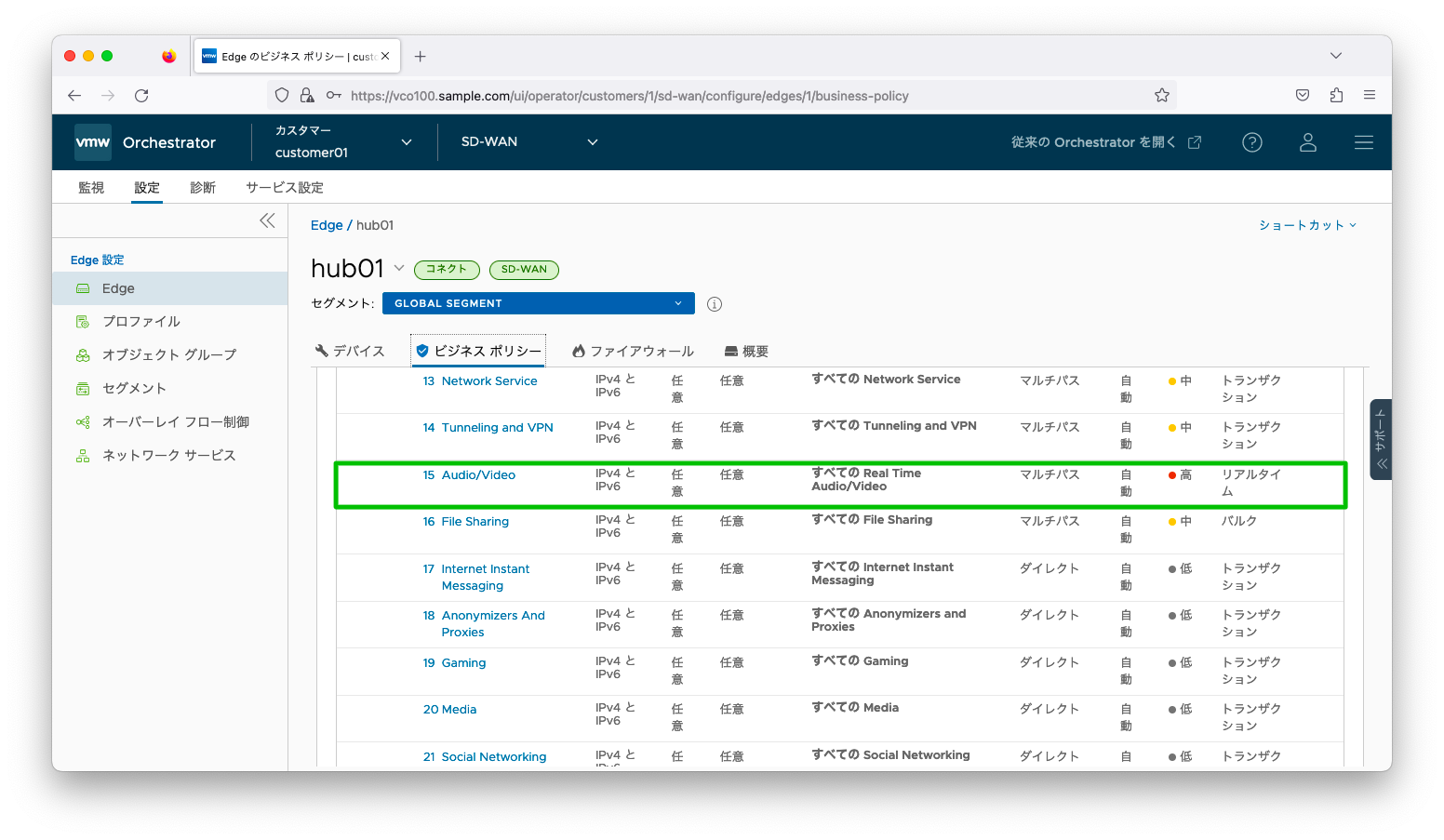
Task: List all tabs with the chevron
Action: click(x=1336, y=56)
